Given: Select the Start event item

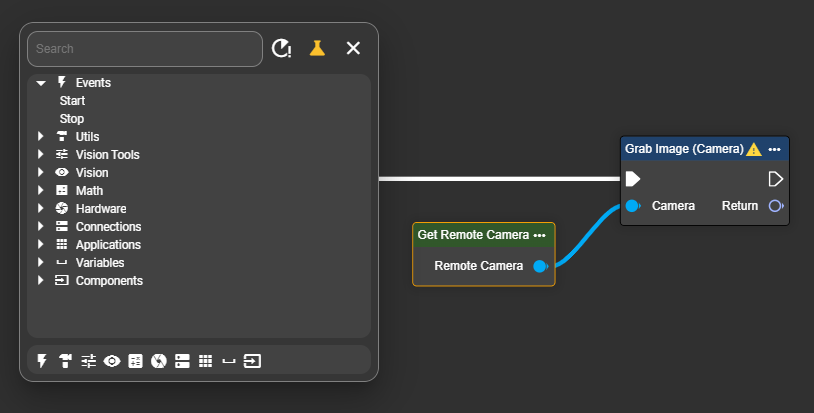Looking at the screenshot, I should click(72, 101).
